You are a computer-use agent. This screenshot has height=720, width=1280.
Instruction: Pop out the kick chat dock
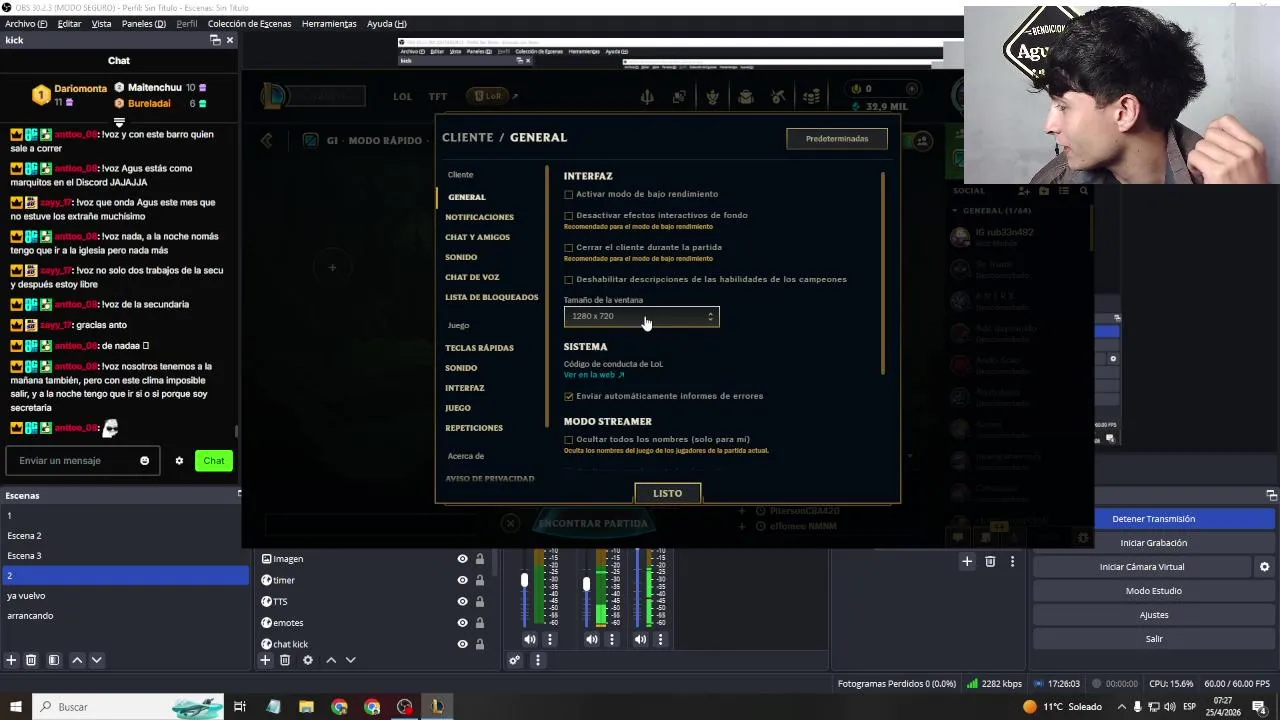[x=215, y=40]
